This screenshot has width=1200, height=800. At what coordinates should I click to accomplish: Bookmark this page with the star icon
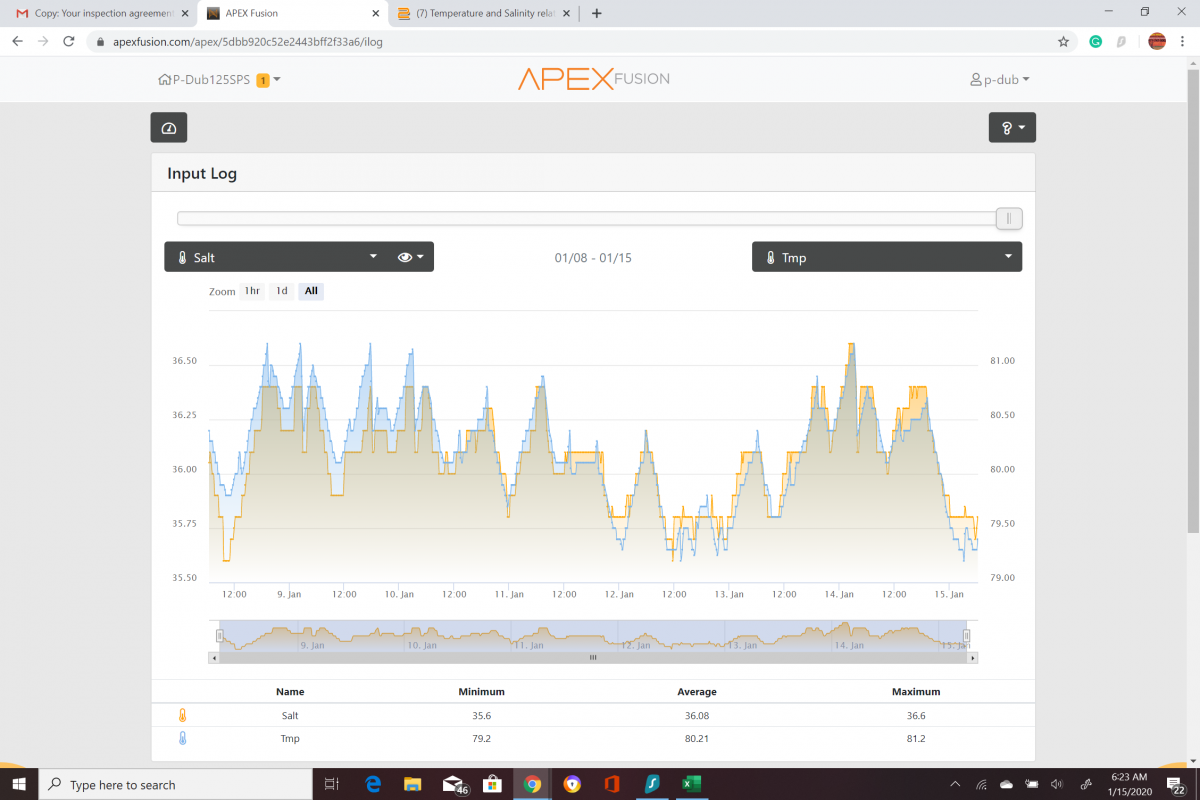coord(1063,42)
